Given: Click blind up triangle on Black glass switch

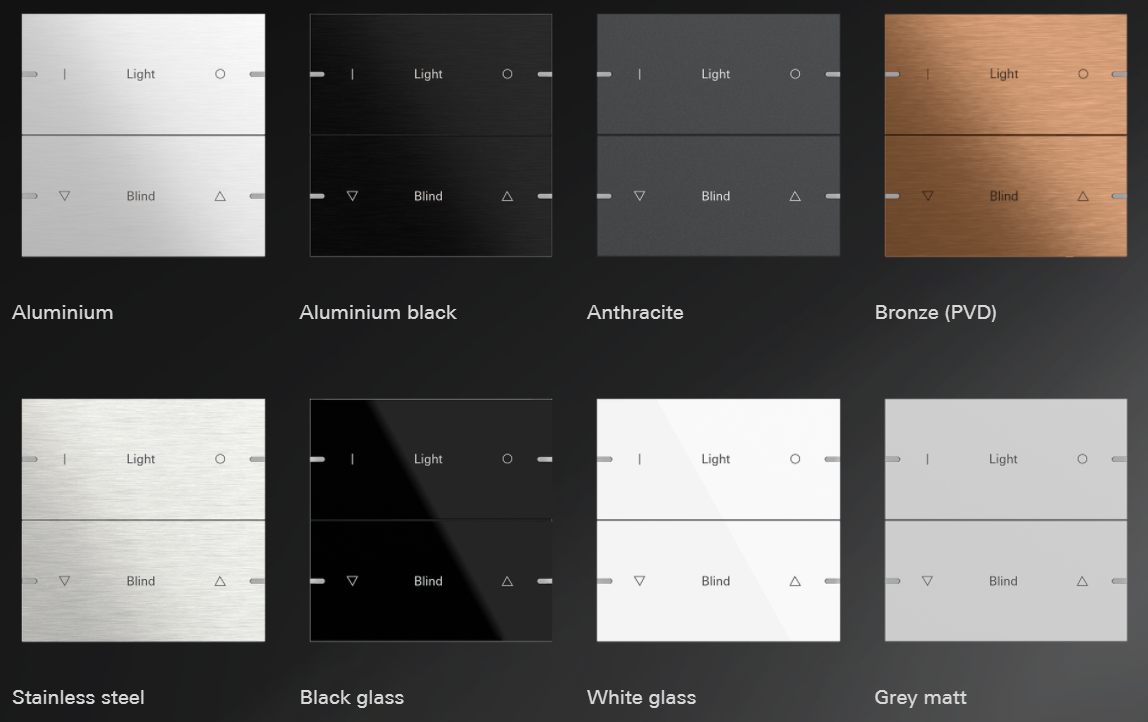Looking at the screenshot, I should [x=507, y=581].
